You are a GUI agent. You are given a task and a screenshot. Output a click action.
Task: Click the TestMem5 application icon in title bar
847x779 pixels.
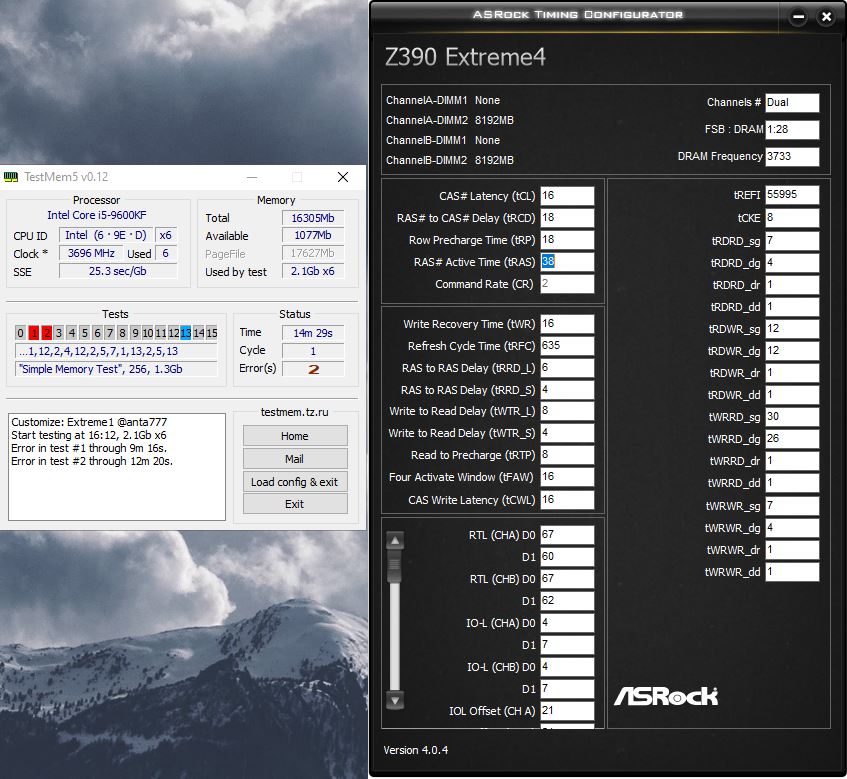(11, 177)
